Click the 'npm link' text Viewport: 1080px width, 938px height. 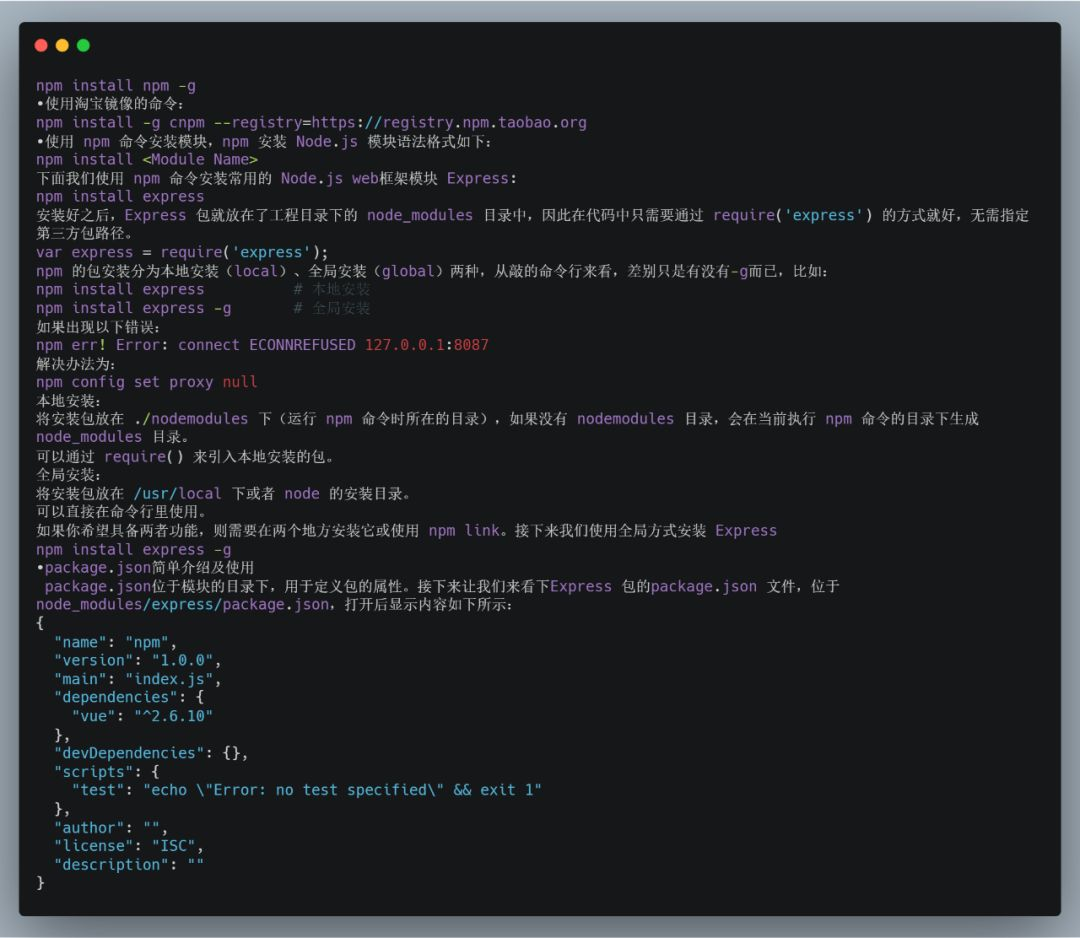coord(464,531)
